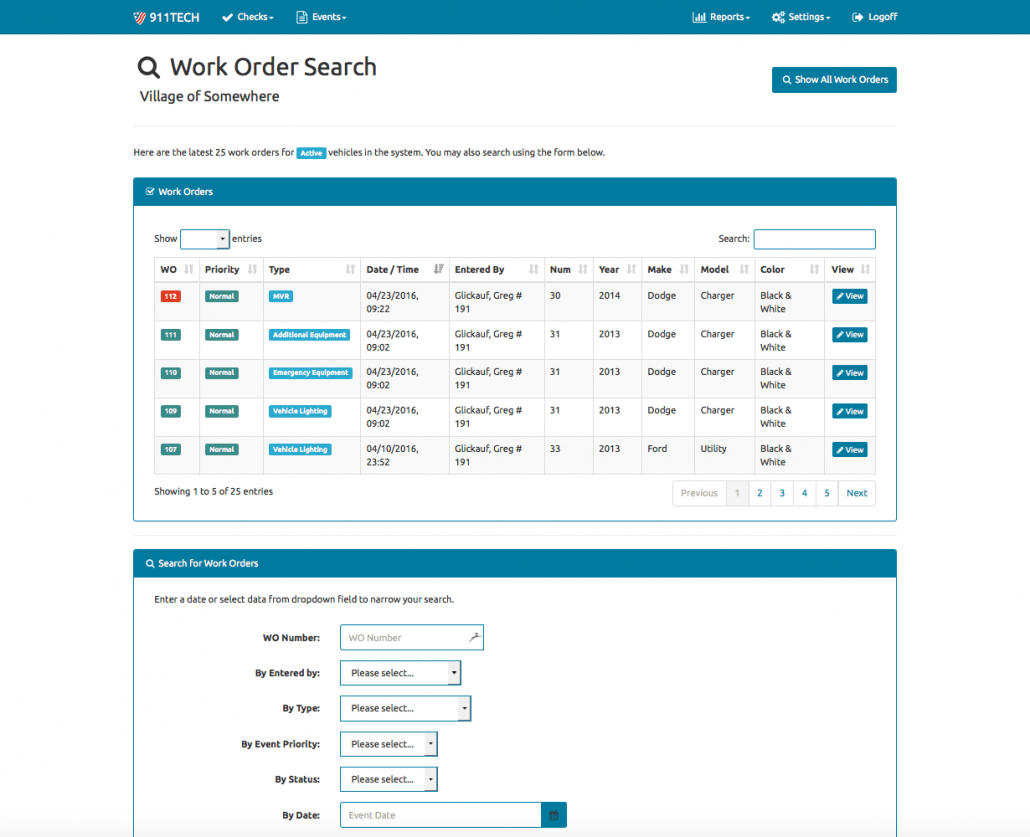Open the Checks menu

(x=247, y=16)
